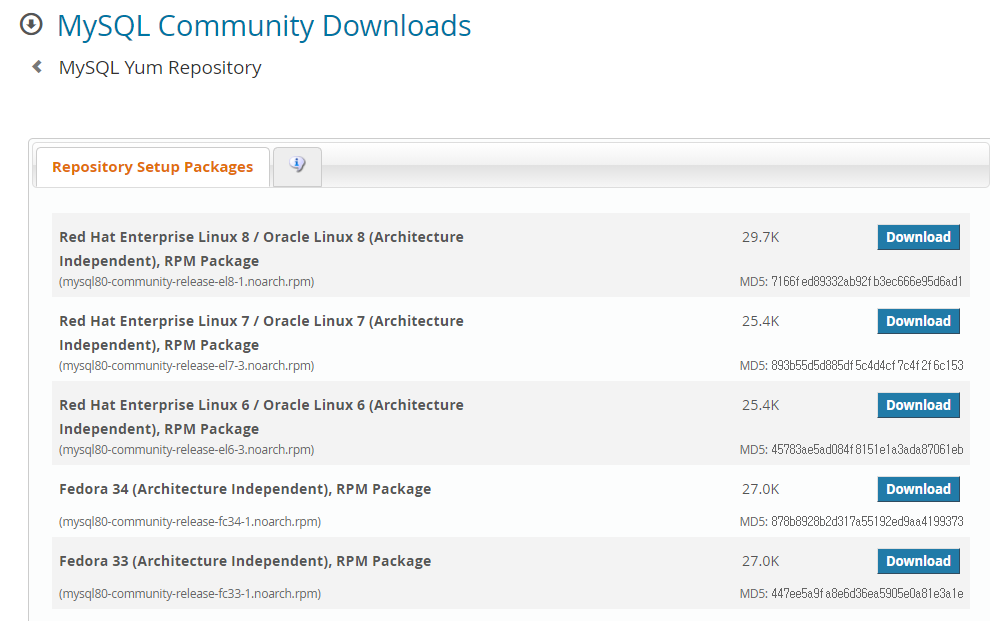990x621 pixels.
Task: Click 25.4K size in the Linux 6 row
Action: tap(760, 405)
